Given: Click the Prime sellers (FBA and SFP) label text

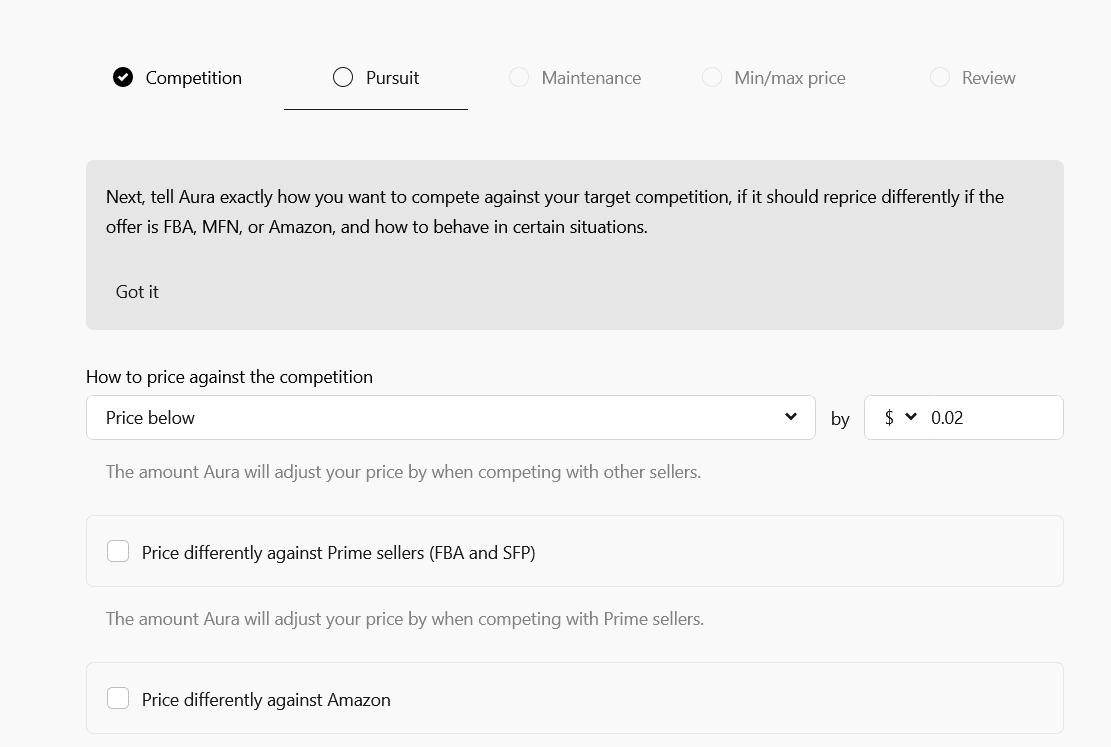Looking at the screenshot, I should [338, 553].
